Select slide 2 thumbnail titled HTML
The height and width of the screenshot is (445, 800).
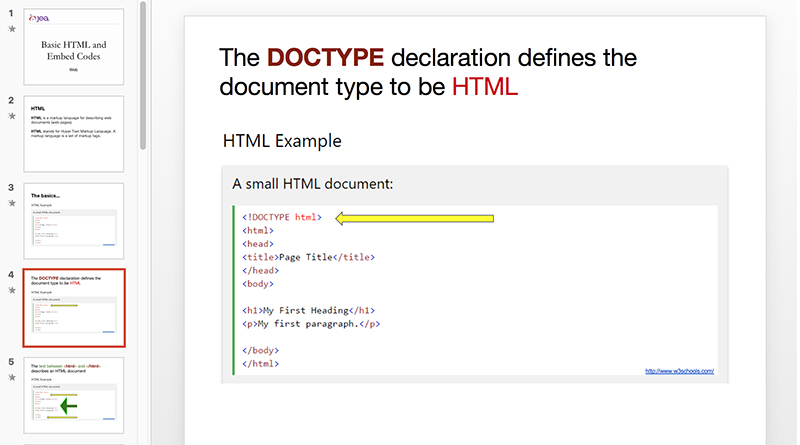(73, 134)
